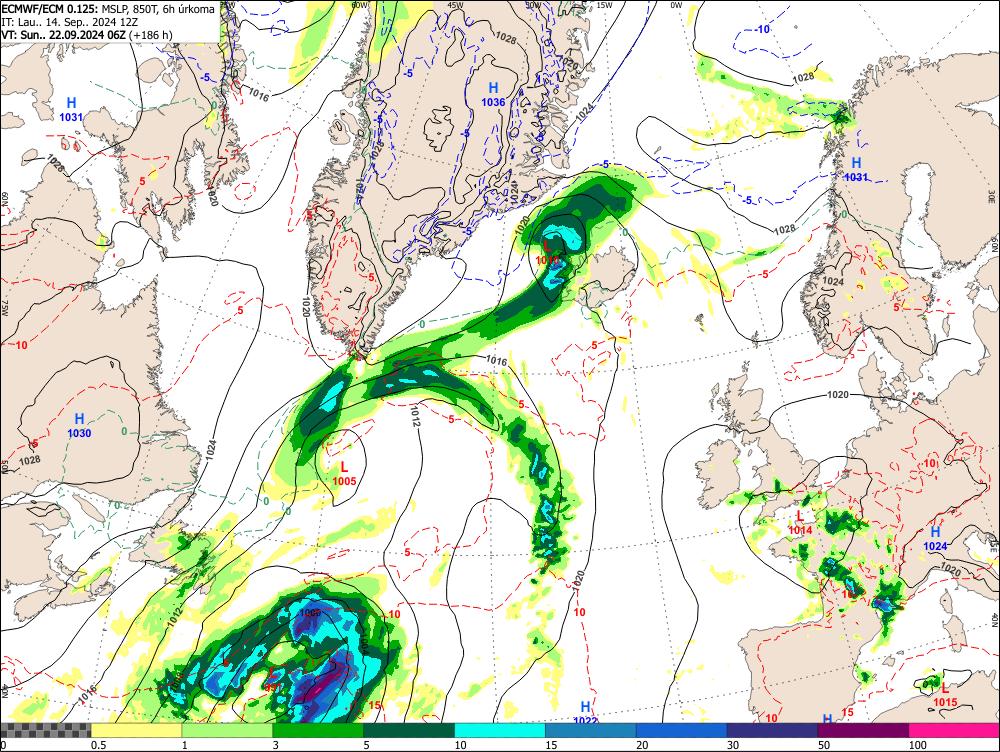
Task: Click the steel-blue 15–20 legend swatch
Action: [x=591, y=730]
